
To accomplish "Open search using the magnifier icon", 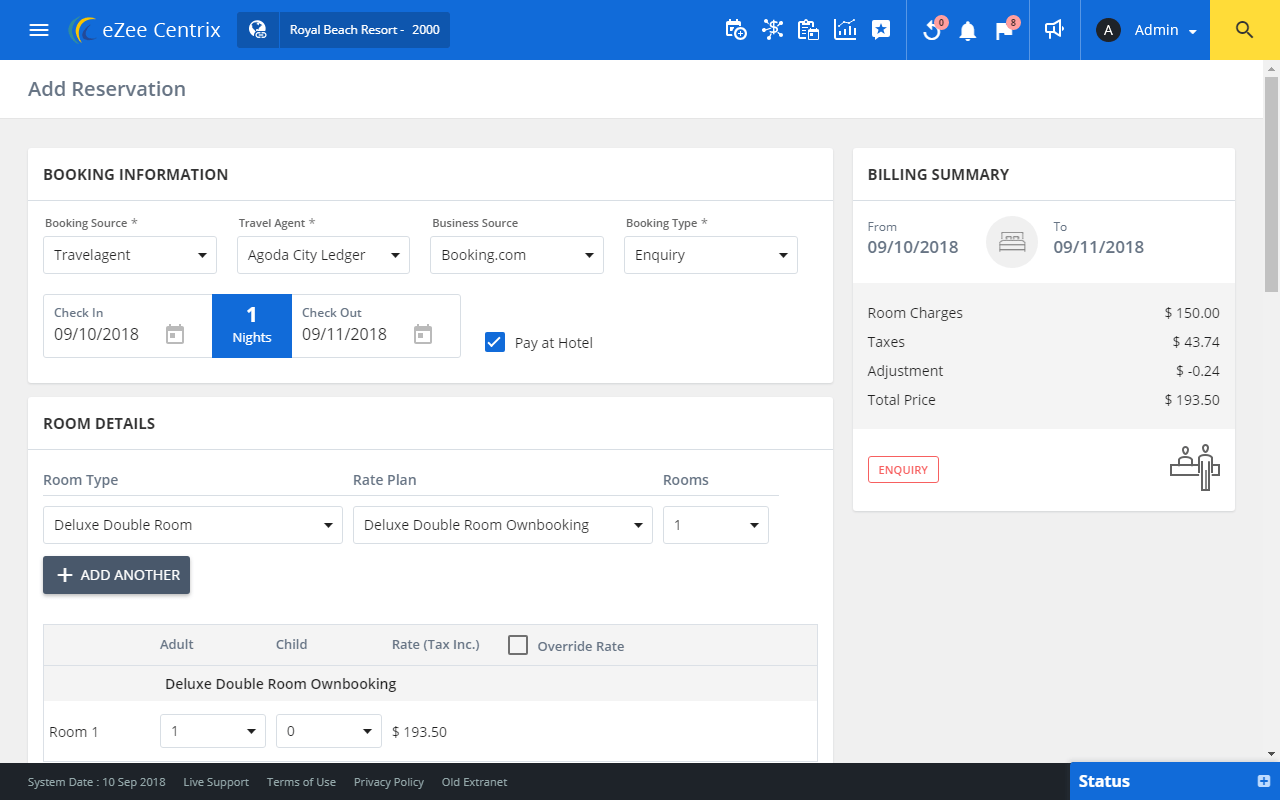I will 1243,30.
